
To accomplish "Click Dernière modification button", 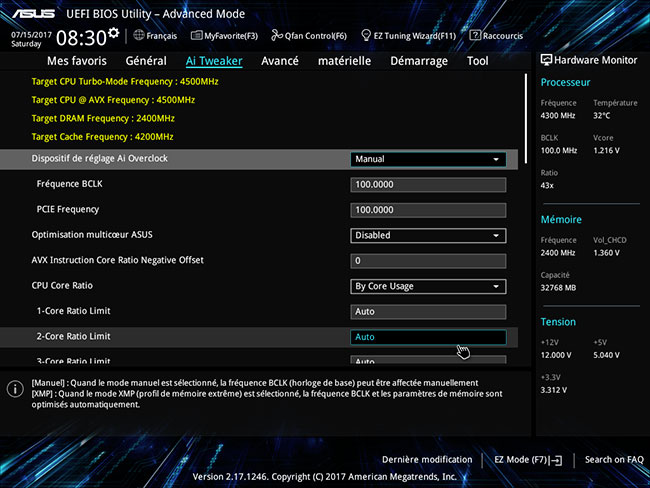I will (x=427, y=459).
